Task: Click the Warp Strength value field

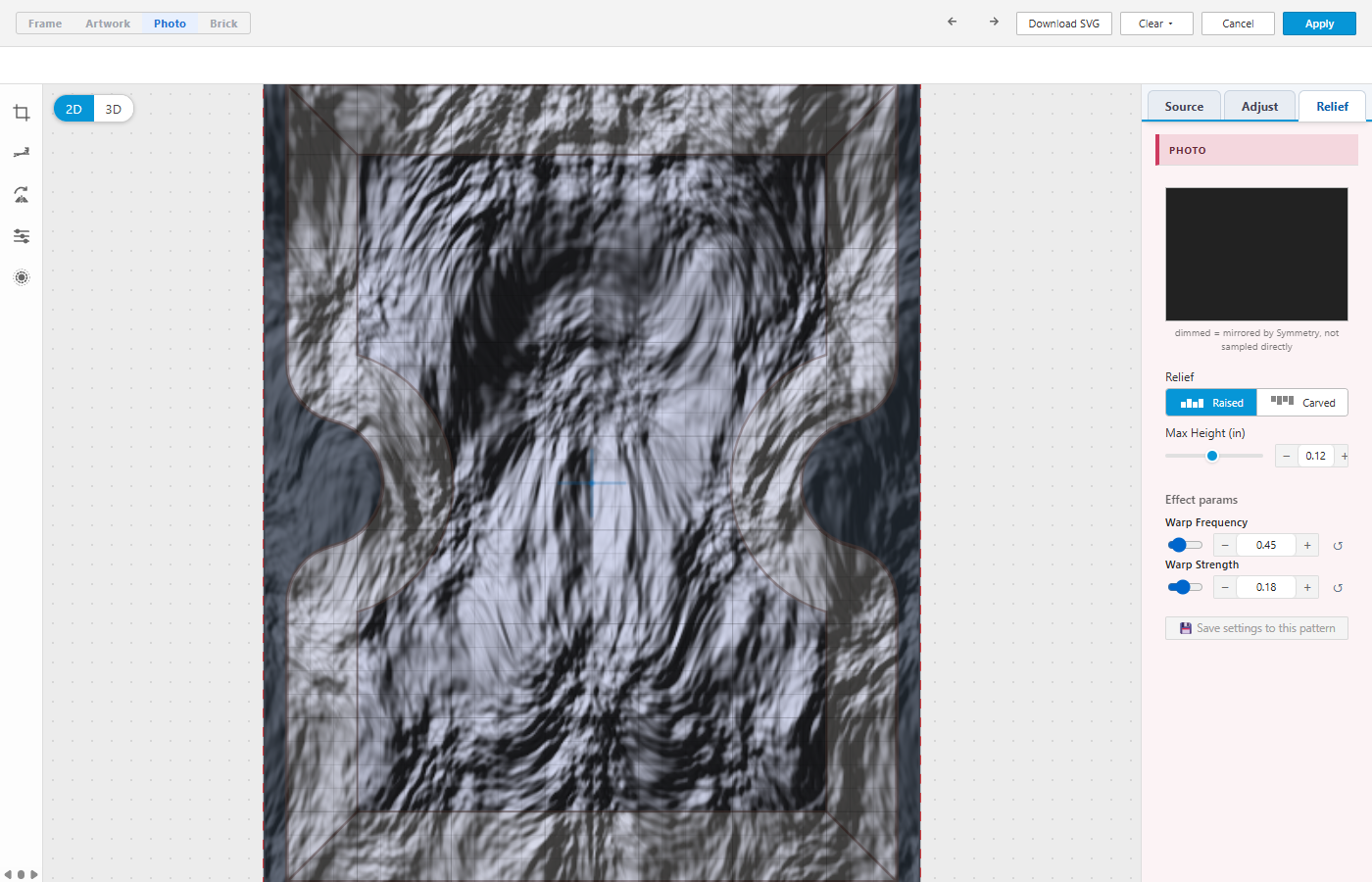Action: pos(1266,587)
